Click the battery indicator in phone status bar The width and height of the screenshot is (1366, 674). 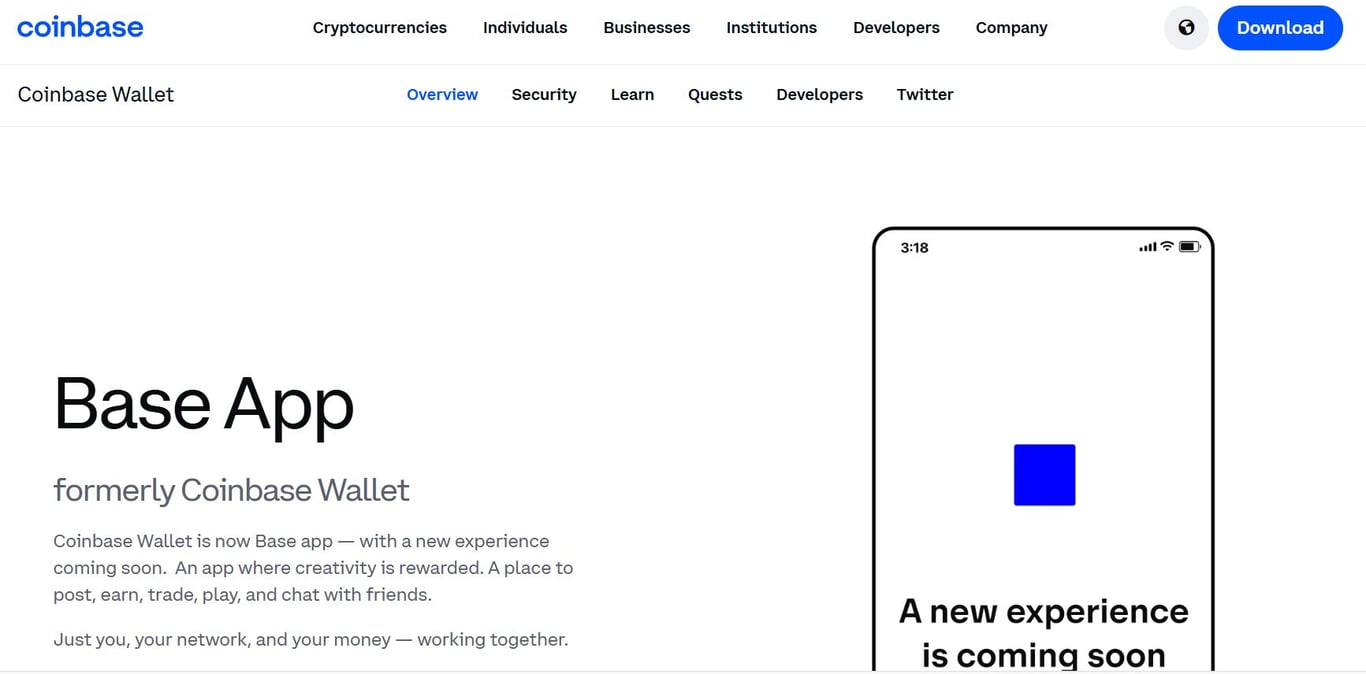(1189, 245)
